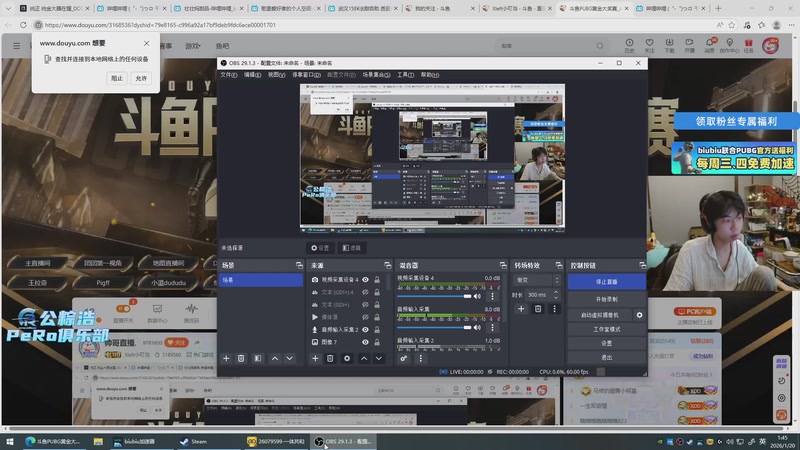This screenshot has height=450, width=800.
Task: Open scene filters icon in Scenes panel
Action: pyautogui.click(x=258, y=359)
